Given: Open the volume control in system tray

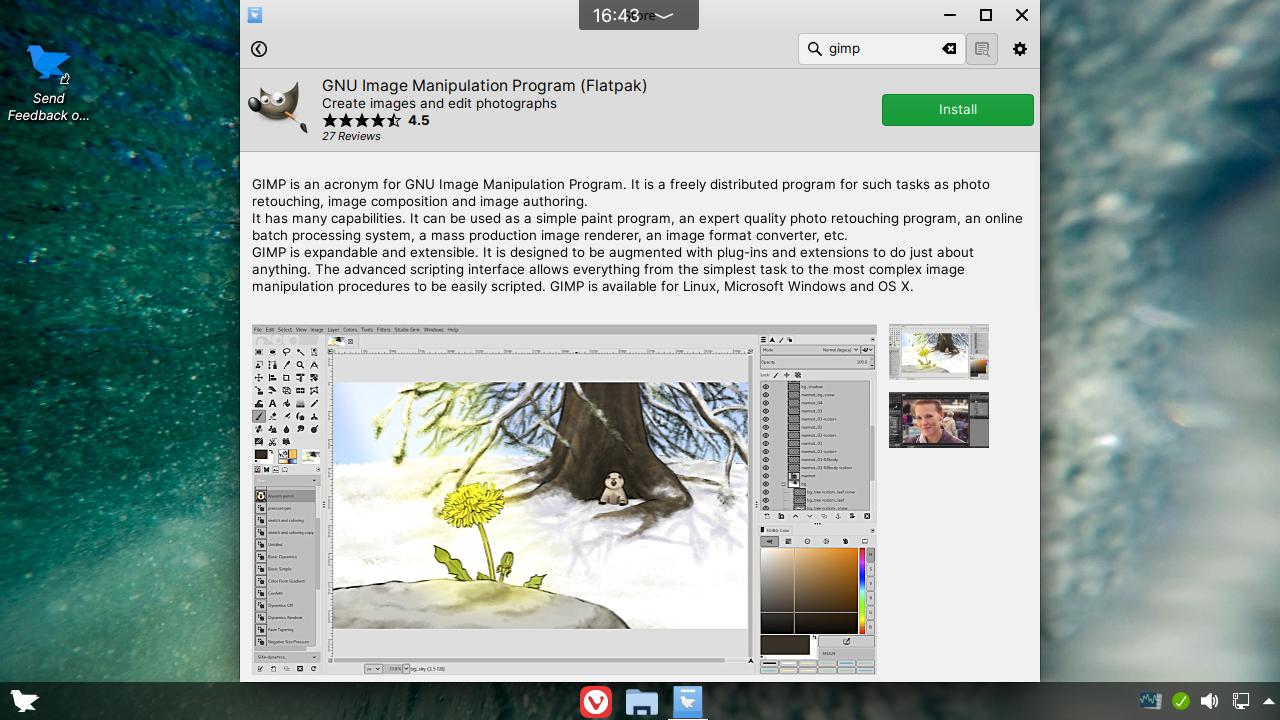Looking at the screenshot, I should (1210, 701).
